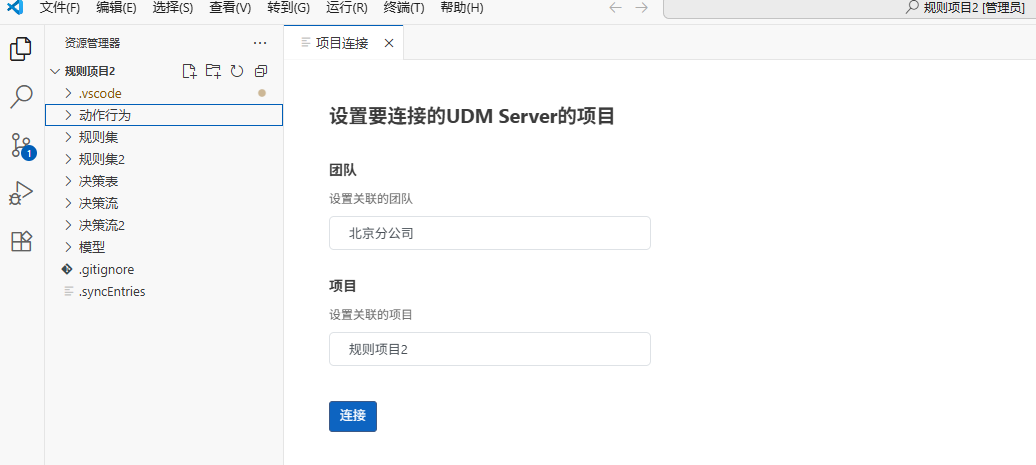Expand the 动作行为 folder
Image resolution: width=1036 pixels, height=465 pixels.
point(104,115)
